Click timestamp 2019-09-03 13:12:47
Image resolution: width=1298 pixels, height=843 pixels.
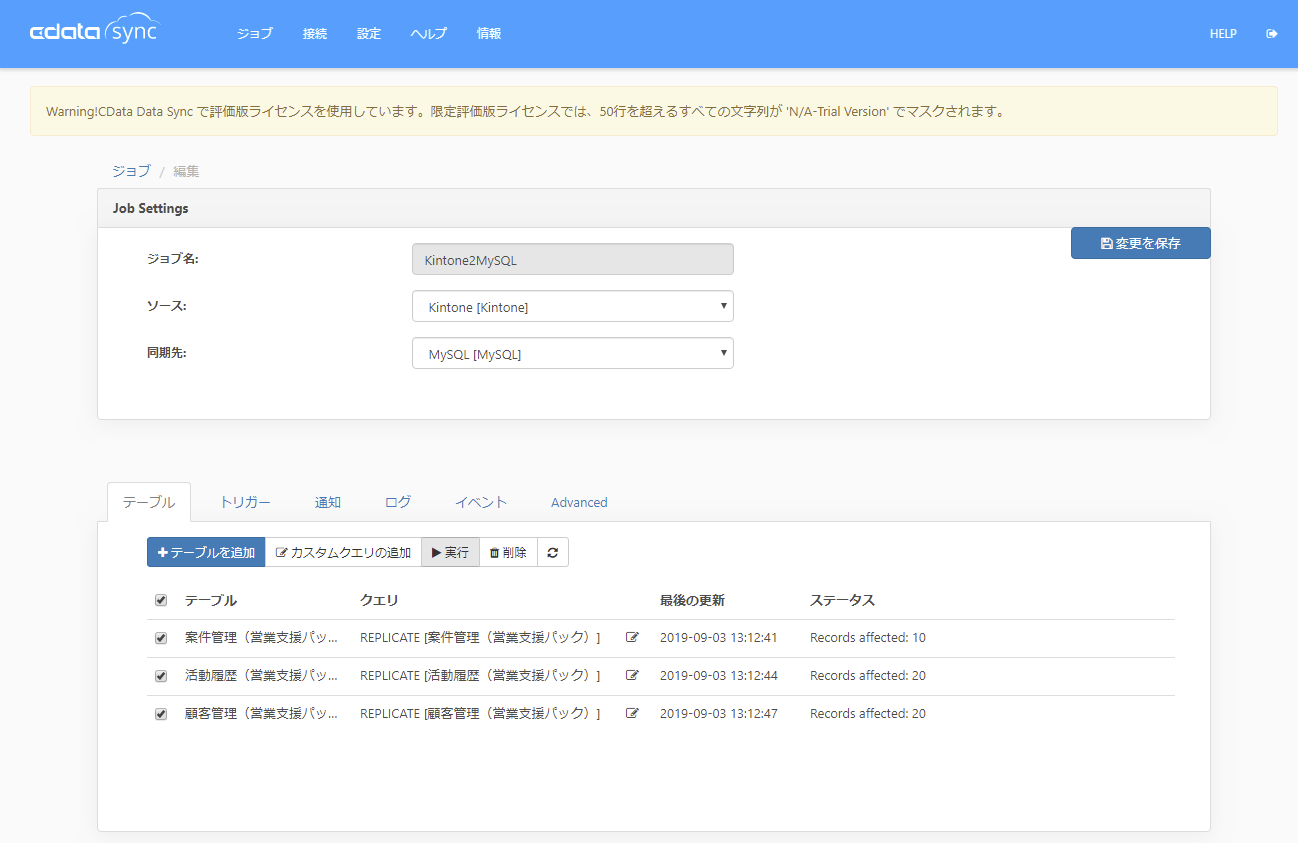[719, 714]
